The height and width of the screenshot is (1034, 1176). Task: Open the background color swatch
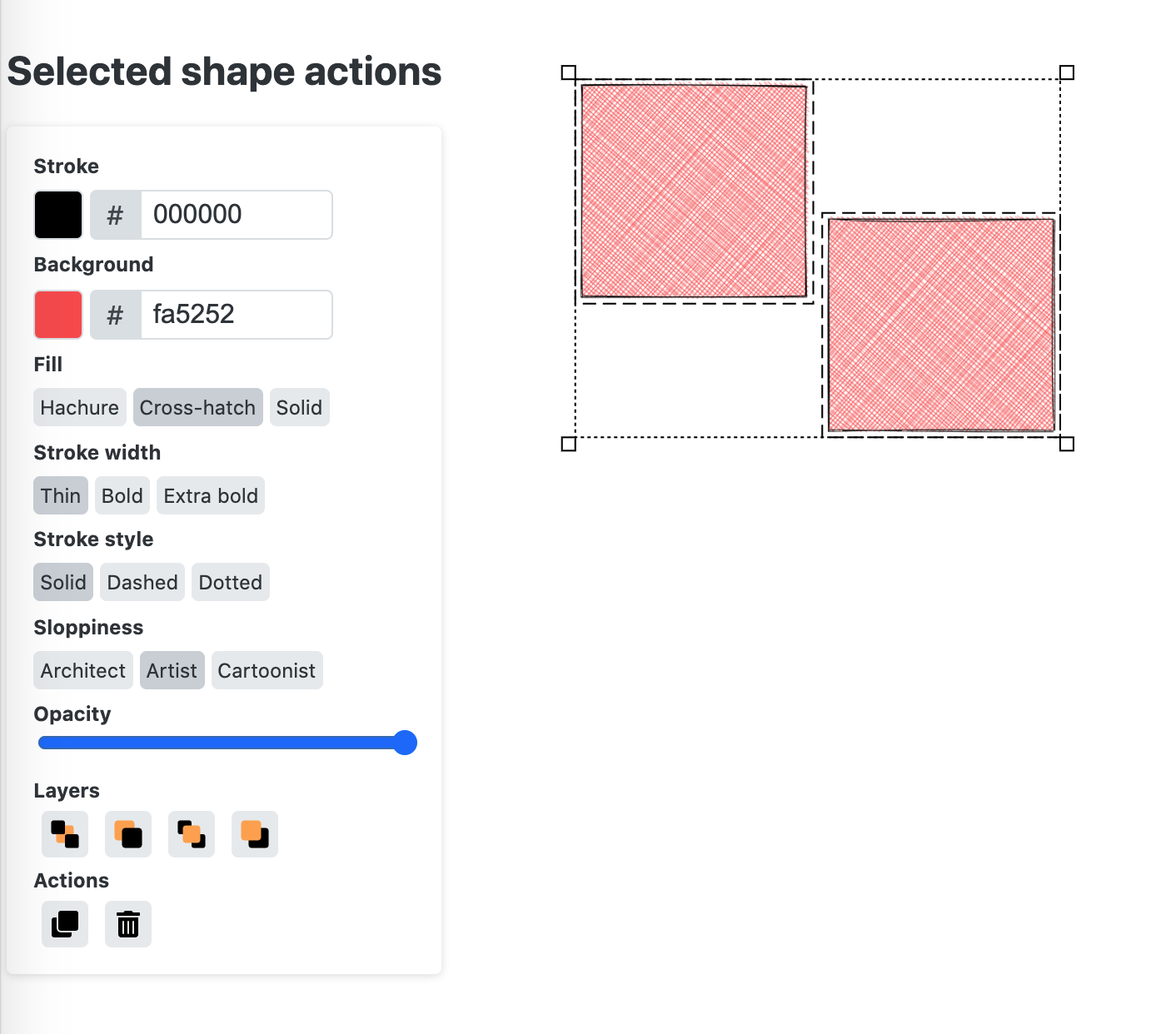coord(57,314)
